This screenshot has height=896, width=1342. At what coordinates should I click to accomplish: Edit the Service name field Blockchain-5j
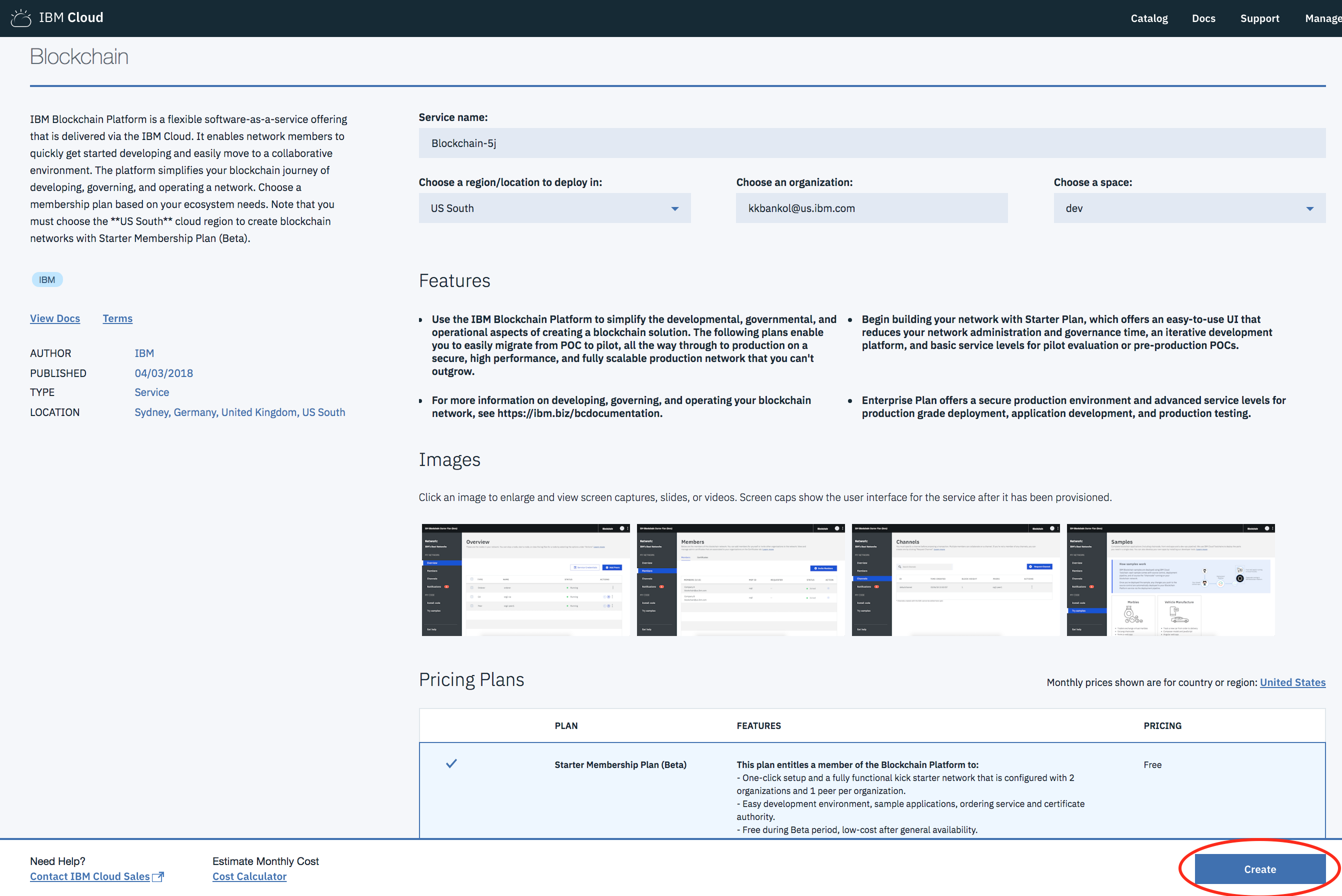click(872, 143)
